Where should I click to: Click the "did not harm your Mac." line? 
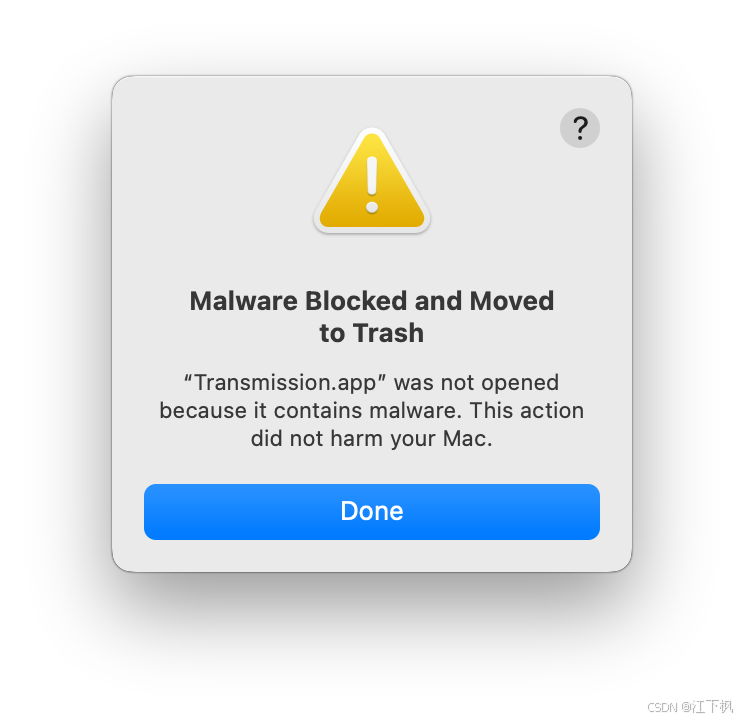(372, 439)
